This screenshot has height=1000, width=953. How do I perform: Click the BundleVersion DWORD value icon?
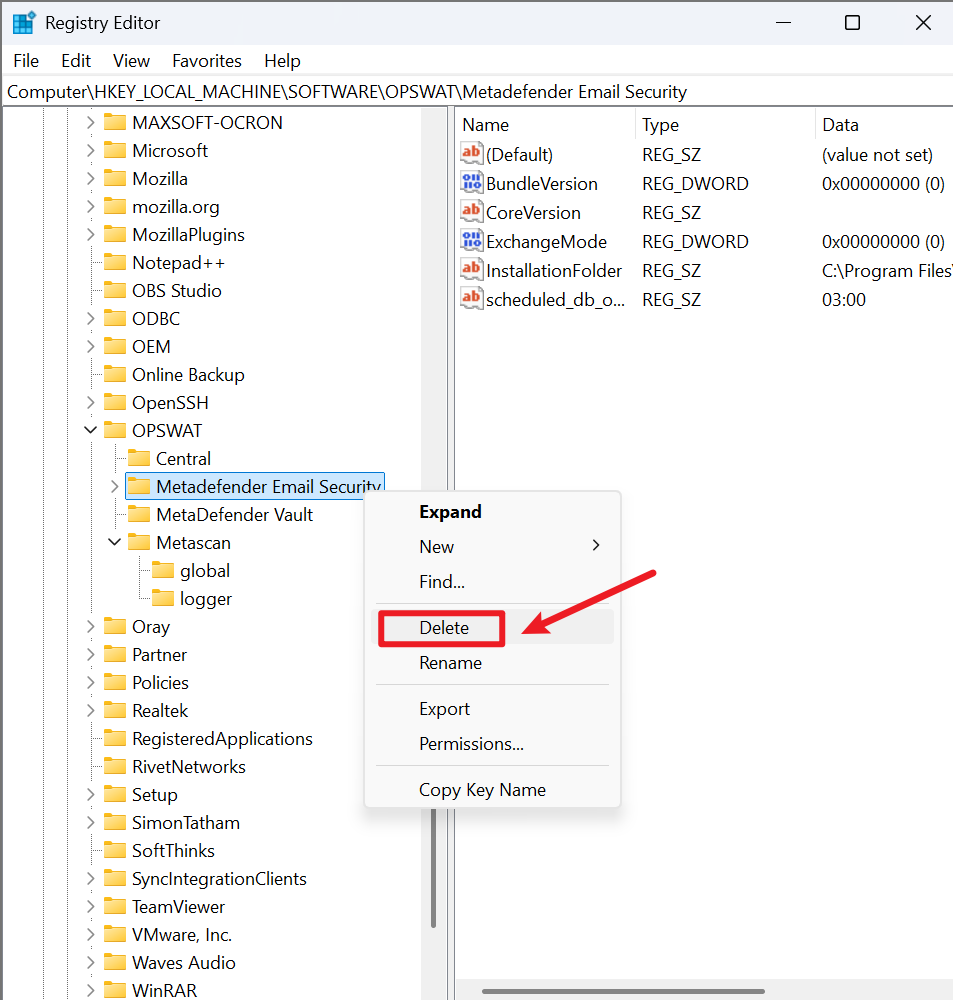click(x=471, y=183)
